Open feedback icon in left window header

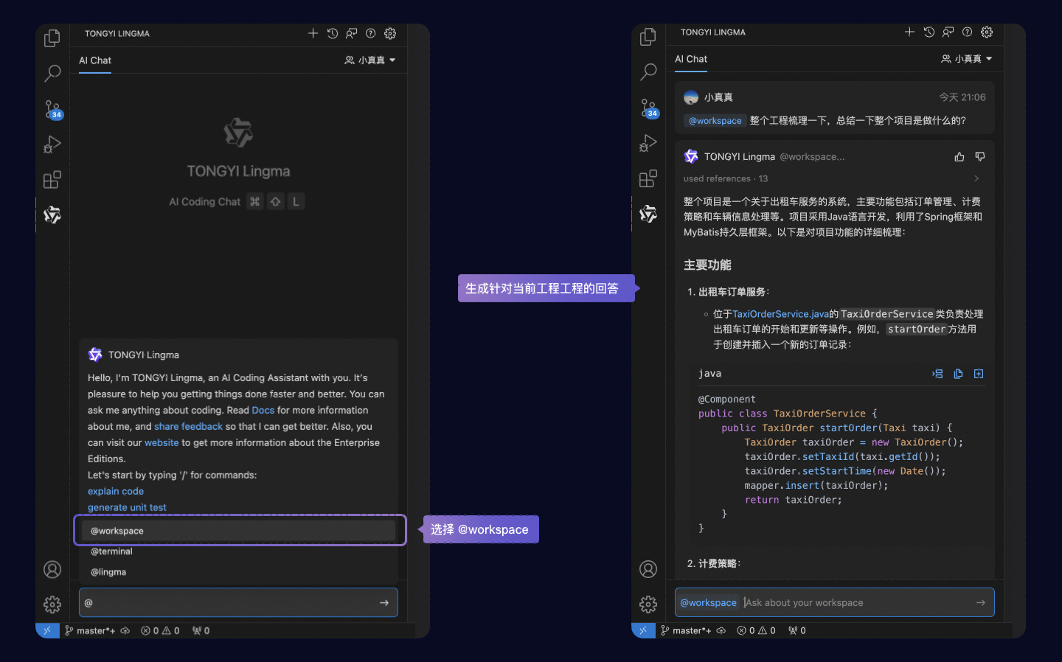coord(352,33)
